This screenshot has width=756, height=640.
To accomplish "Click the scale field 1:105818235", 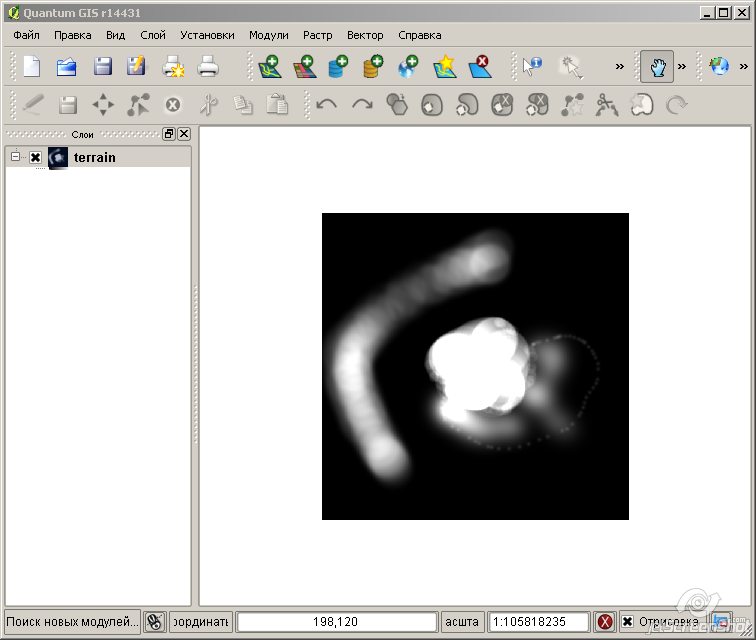I will tap(539, 622).
